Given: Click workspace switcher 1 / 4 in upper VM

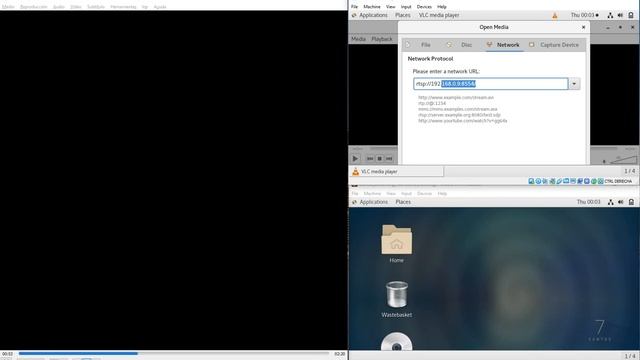Looking at the screenshot, I should (x=629, y=171).
